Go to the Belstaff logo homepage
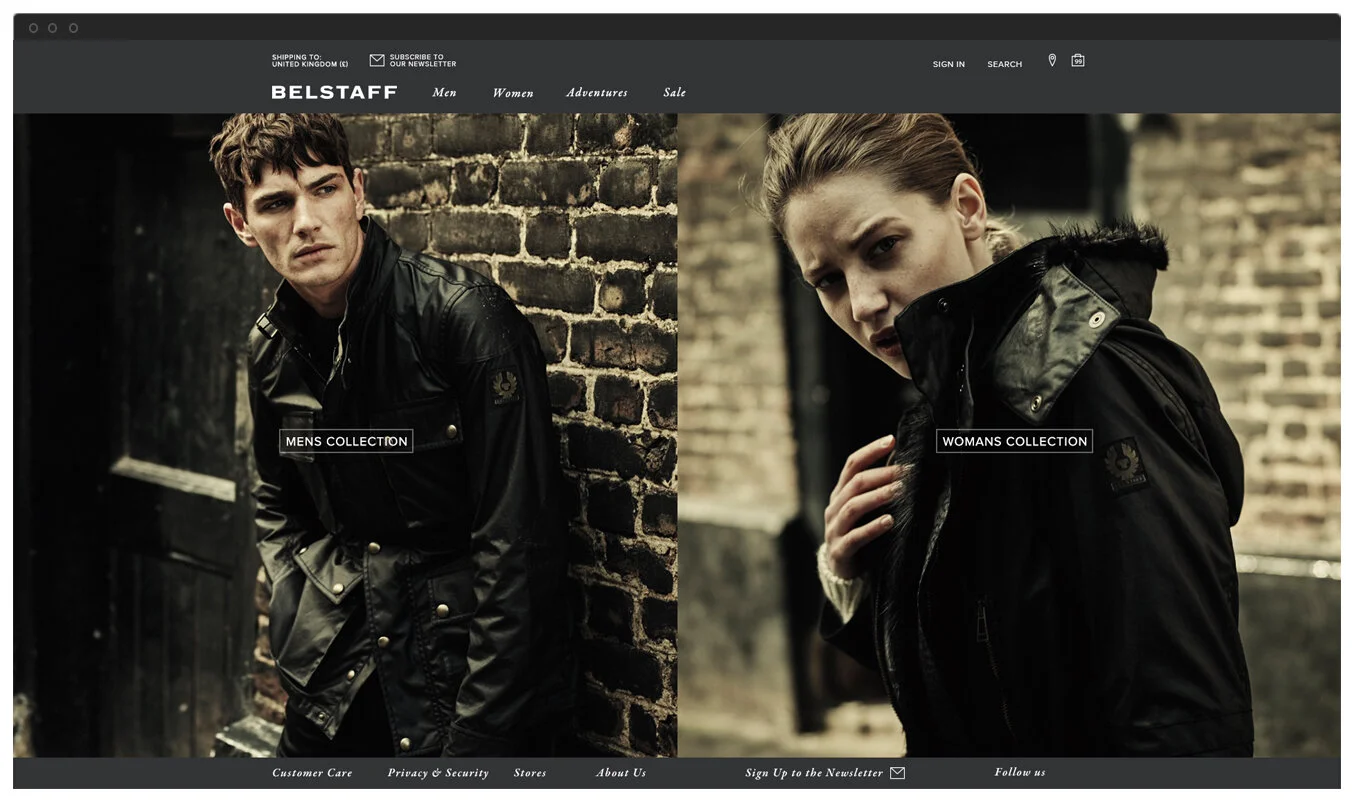1355x803 pixels. (x=334, y=92)
